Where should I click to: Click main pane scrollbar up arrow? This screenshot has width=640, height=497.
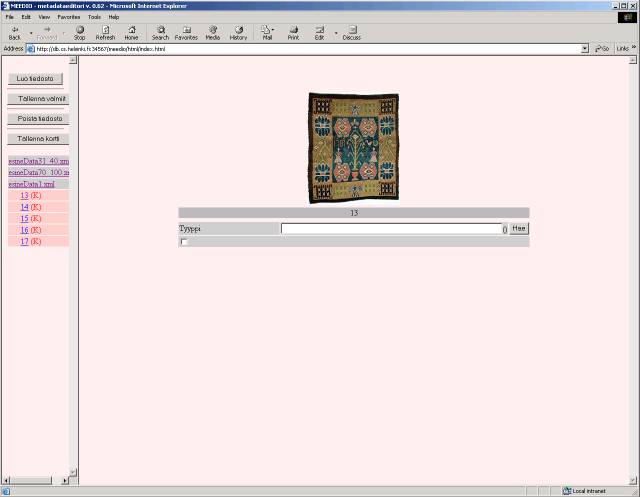(633, 60)
